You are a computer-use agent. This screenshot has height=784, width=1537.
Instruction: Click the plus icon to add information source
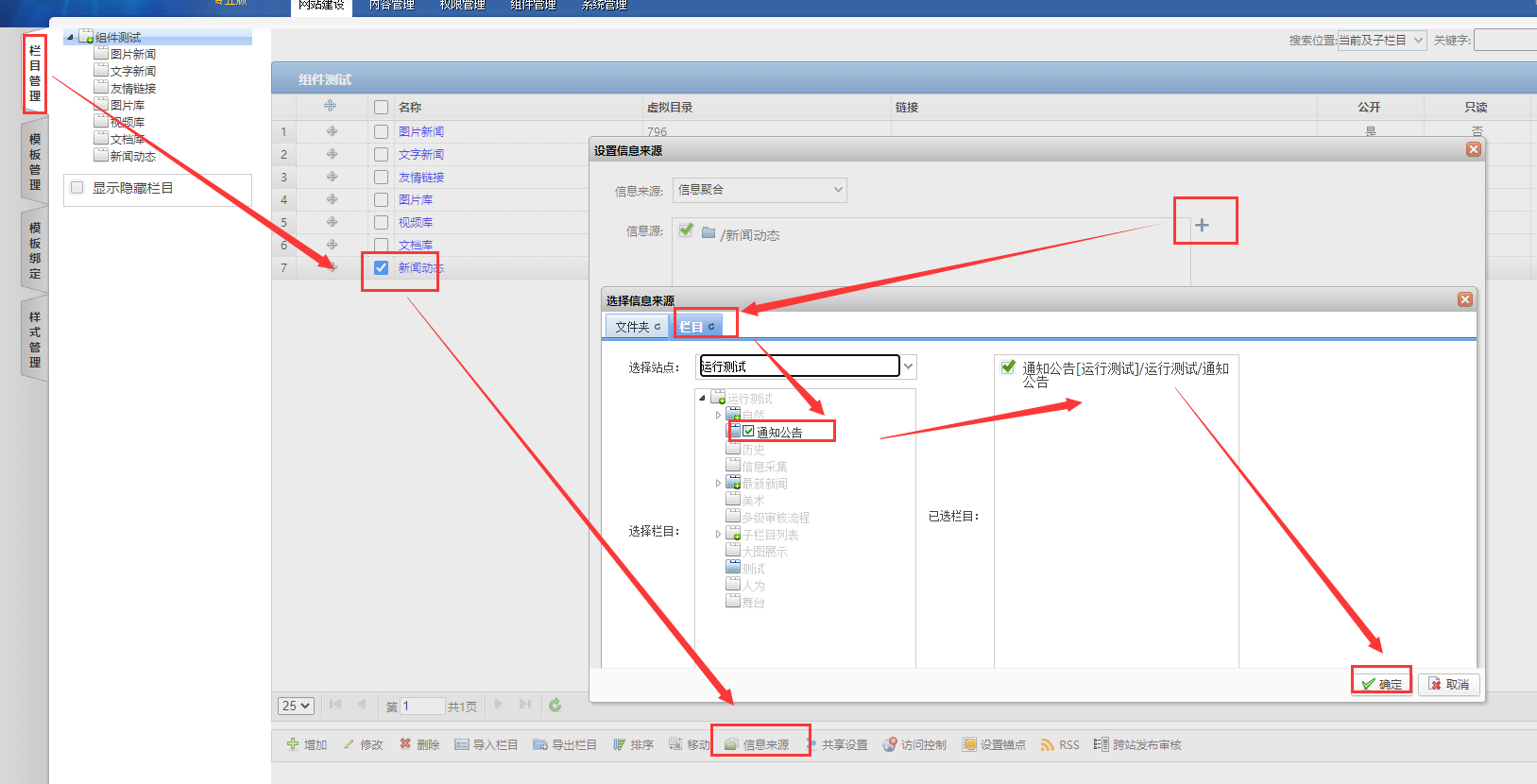(1202, 225)
